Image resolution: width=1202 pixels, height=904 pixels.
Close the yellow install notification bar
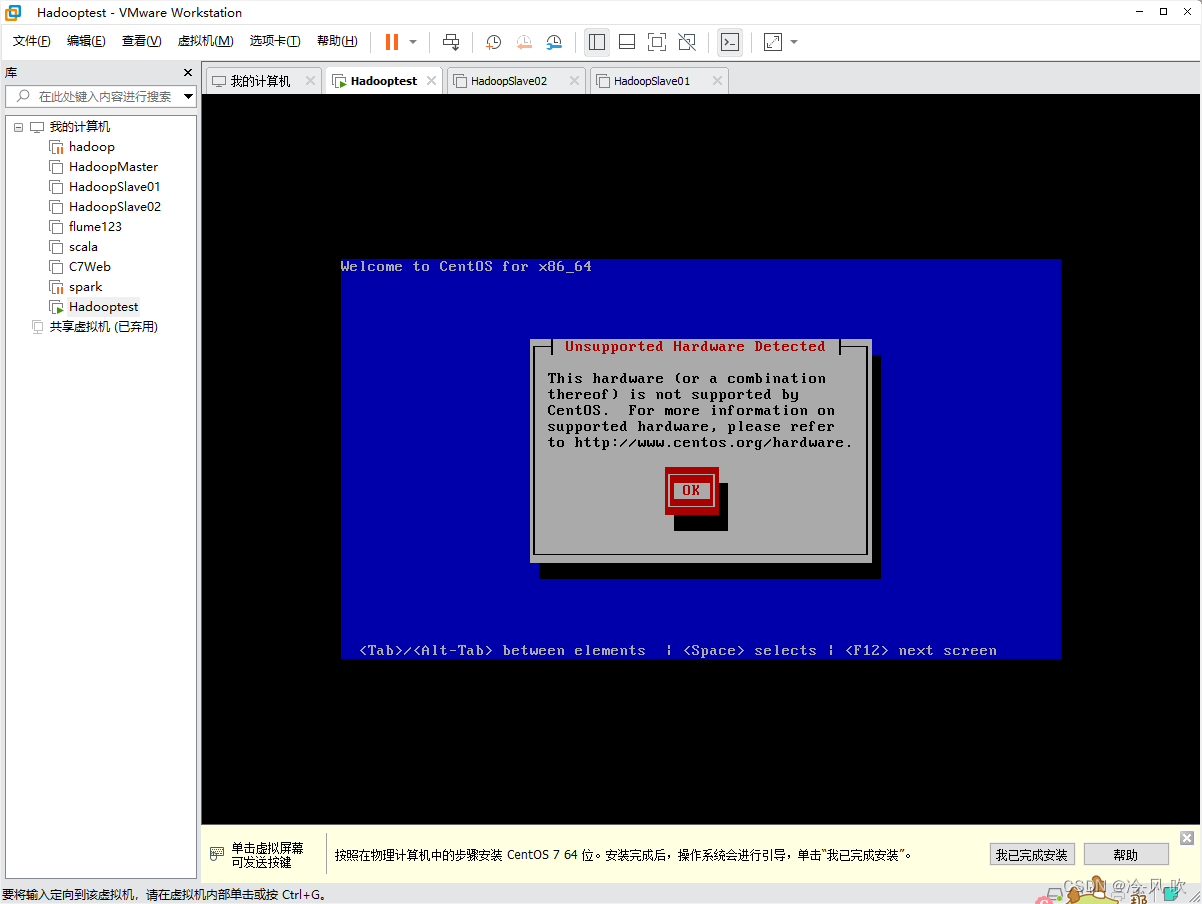1187,838
